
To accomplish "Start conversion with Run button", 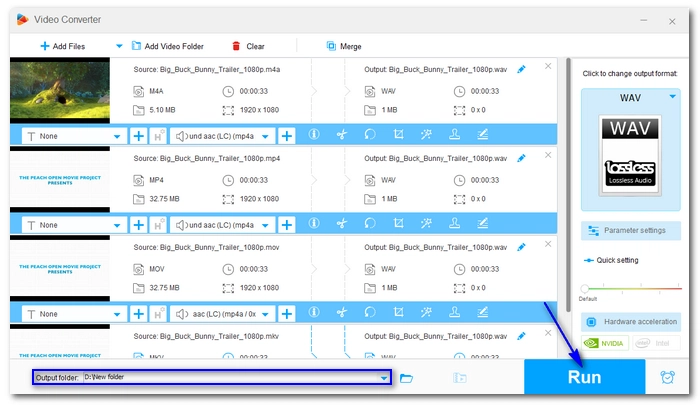I will (584, 377).
